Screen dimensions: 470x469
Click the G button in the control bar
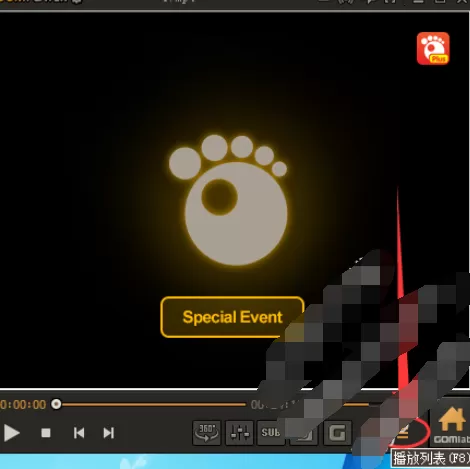337,433
